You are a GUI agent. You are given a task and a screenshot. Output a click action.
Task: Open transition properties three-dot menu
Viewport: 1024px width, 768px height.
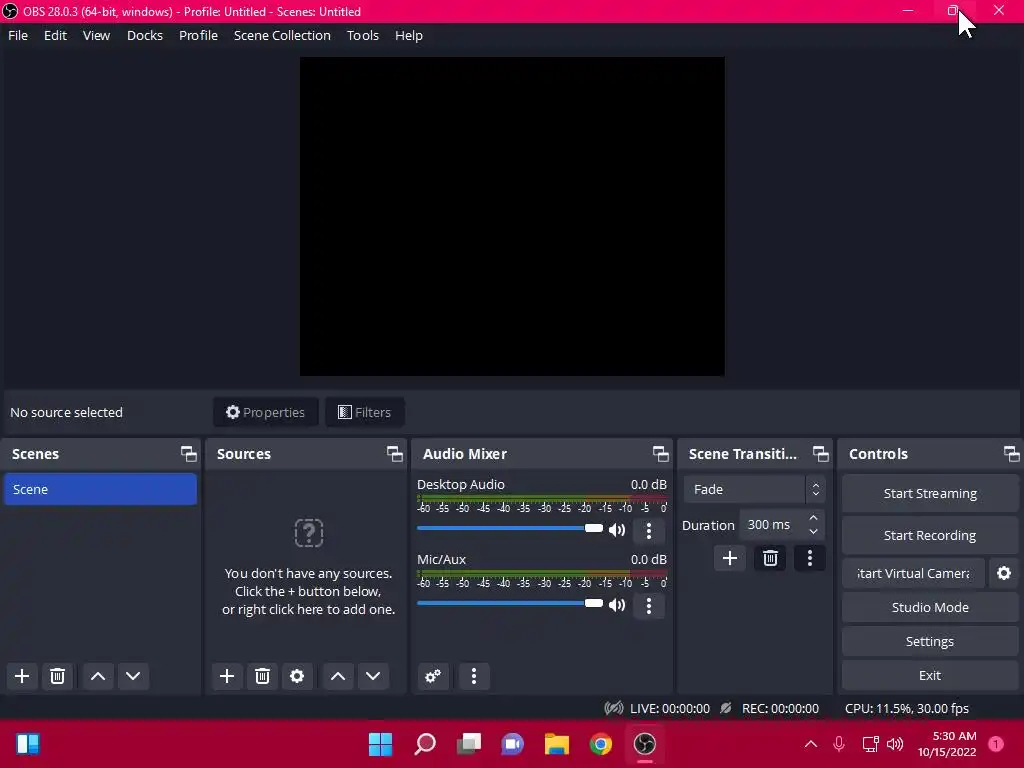[810, 558]
